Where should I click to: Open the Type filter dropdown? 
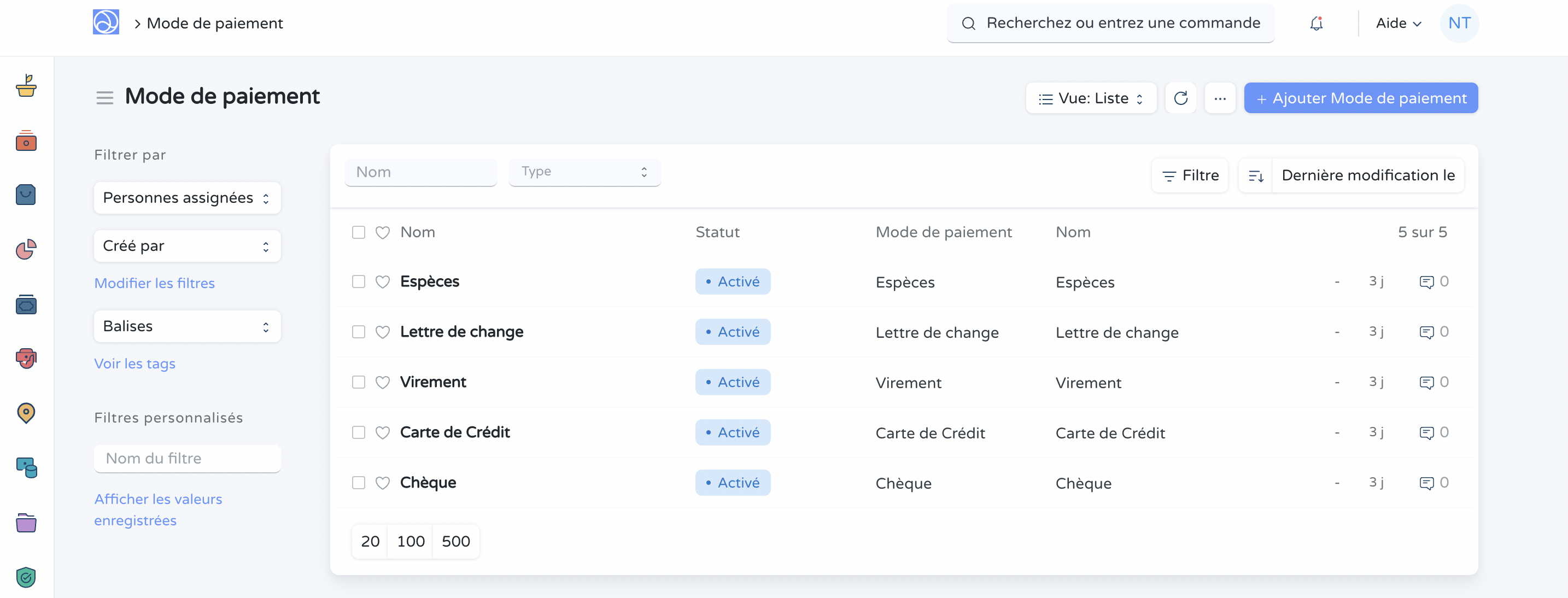click(584, 172)
